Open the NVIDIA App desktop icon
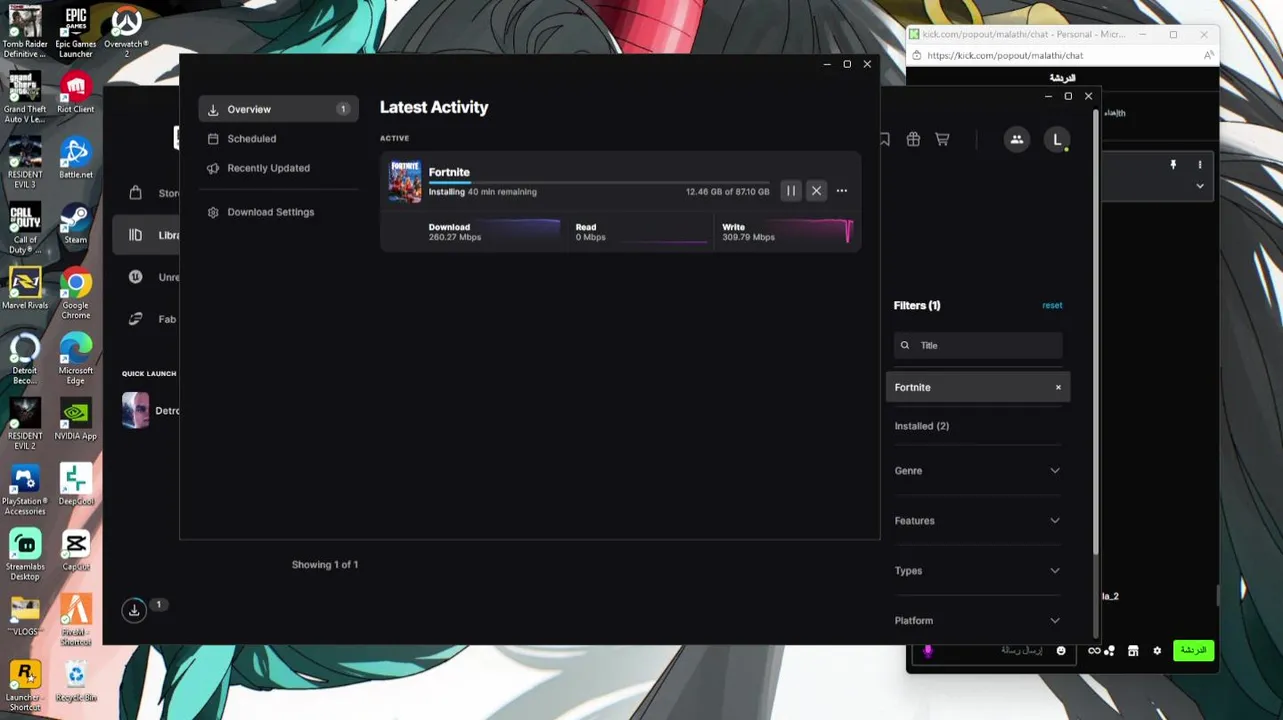Viewport: 1283px width, 720px height. (x=75, y=420)
